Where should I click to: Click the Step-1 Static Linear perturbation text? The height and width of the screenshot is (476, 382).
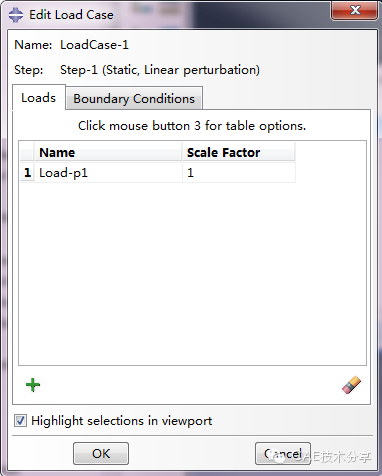(160, 70)
